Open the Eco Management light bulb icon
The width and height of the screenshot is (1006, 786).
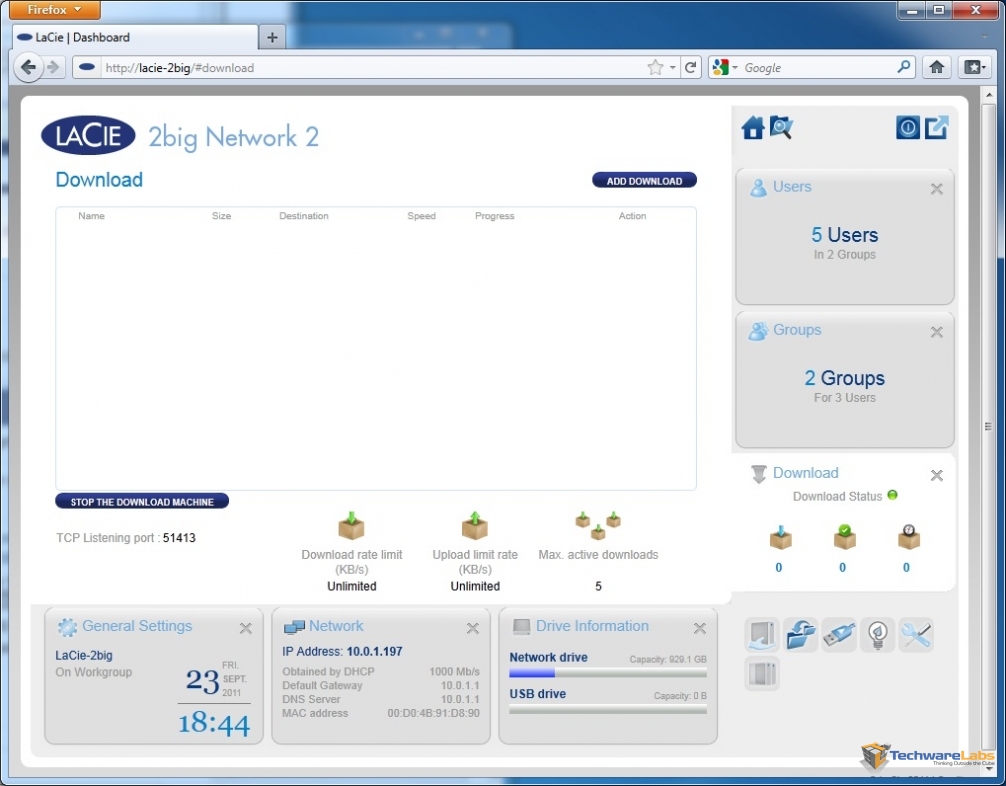(x=878, y=635)
